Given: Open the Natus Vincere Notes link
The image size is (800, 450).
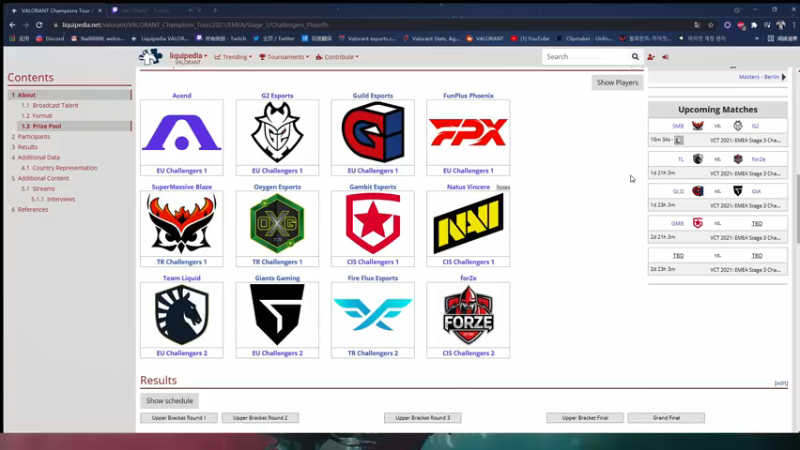Looking at the screenshot, I should 503,187.
